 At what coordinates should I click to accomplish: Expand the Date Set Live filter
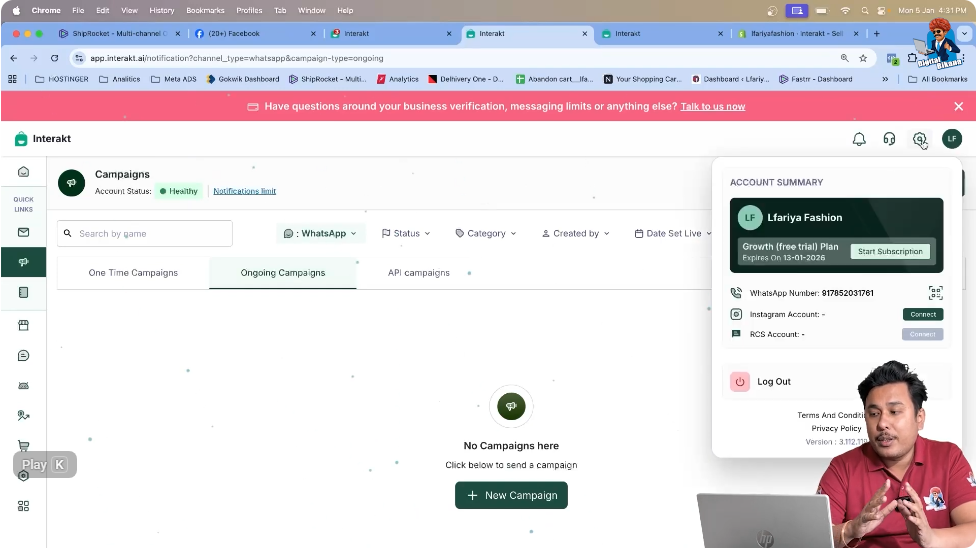point(673,234)
